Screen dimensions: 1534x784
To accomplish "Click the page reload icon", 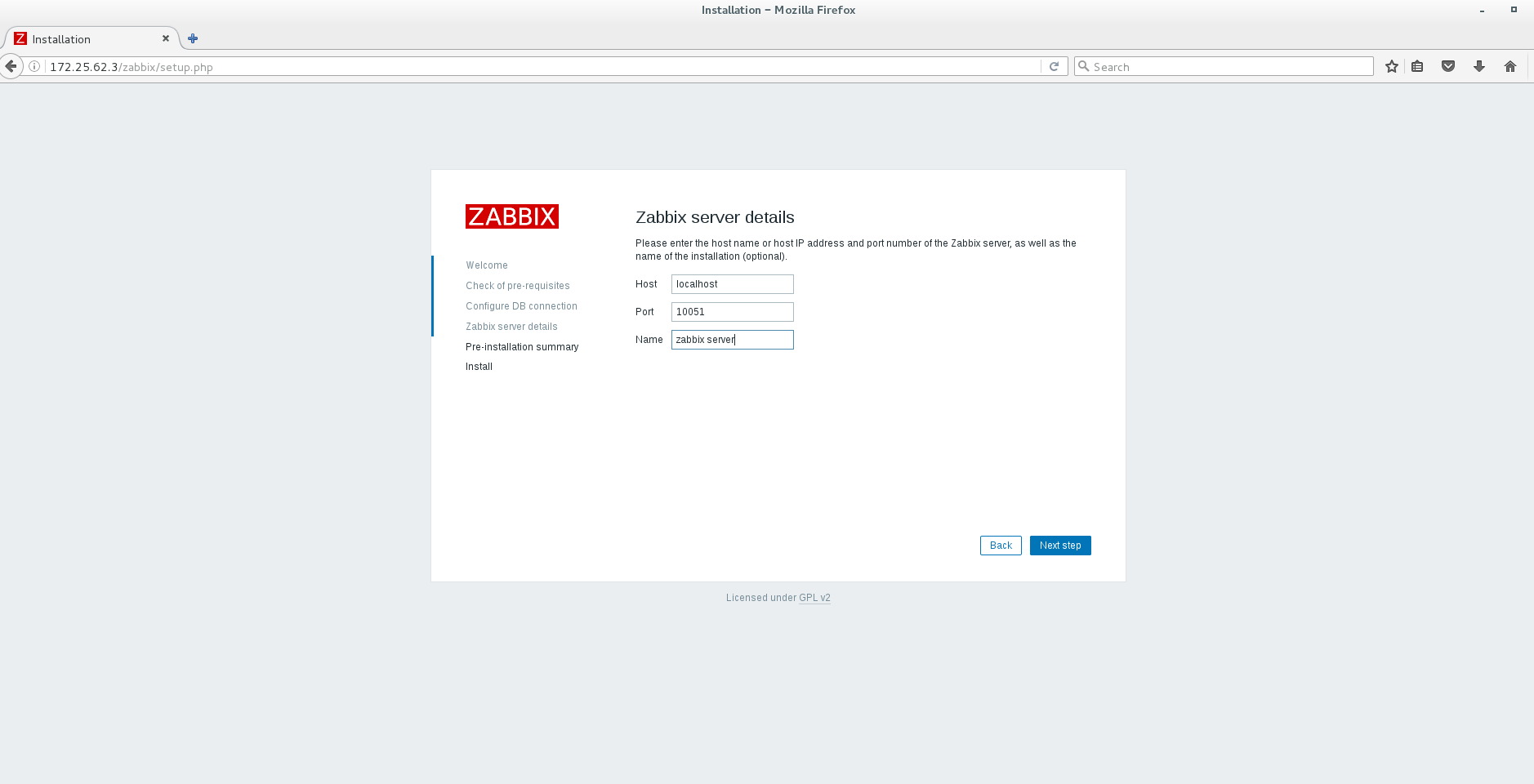I will tap(1055, 66).
